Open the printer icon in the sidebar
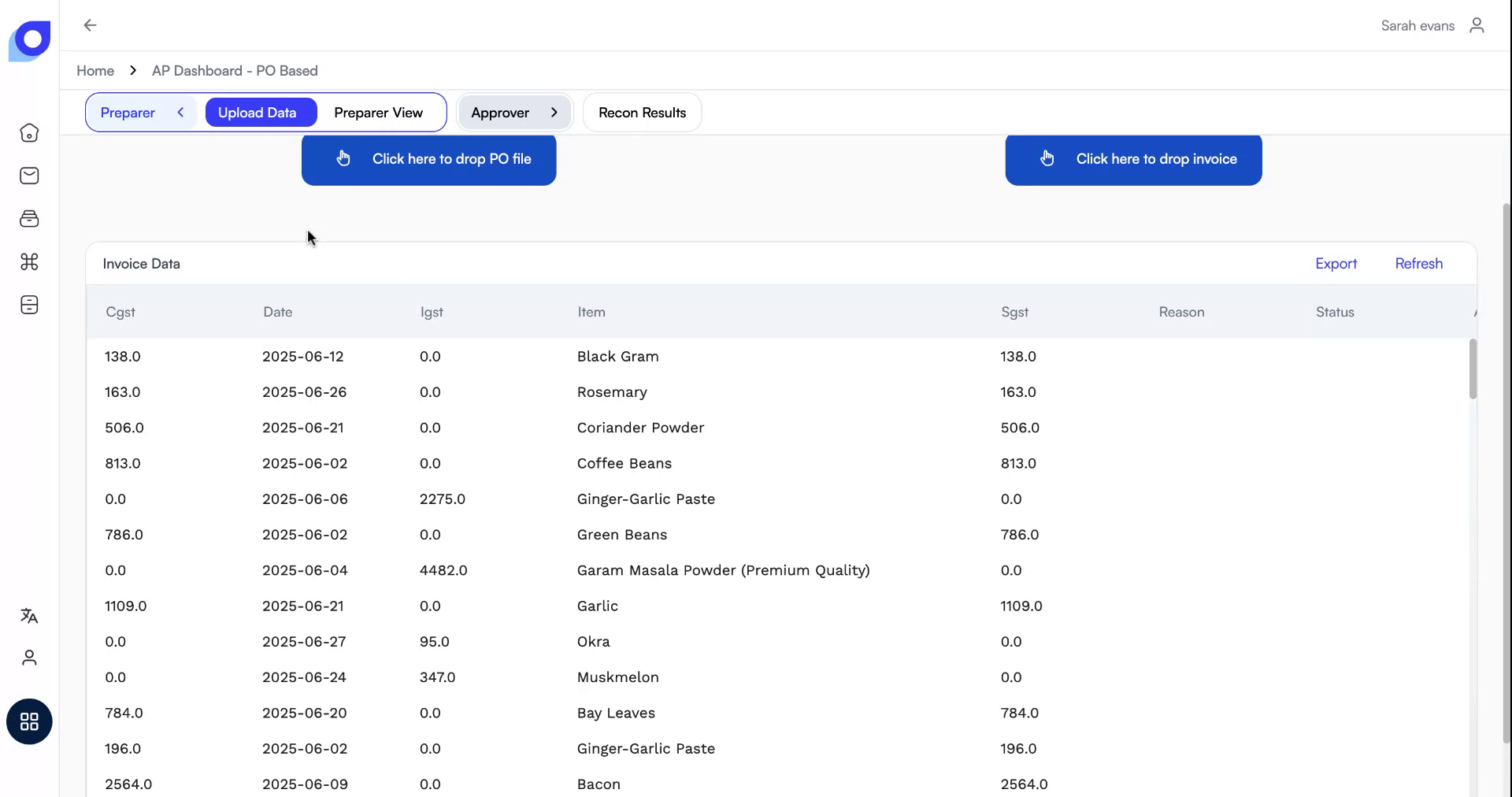This screenshot has width=1512, height=797. (29, 218)
